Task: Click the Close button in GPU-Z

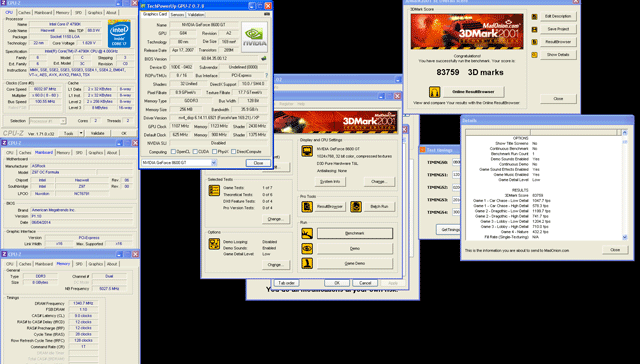Action: pos(258,163)
